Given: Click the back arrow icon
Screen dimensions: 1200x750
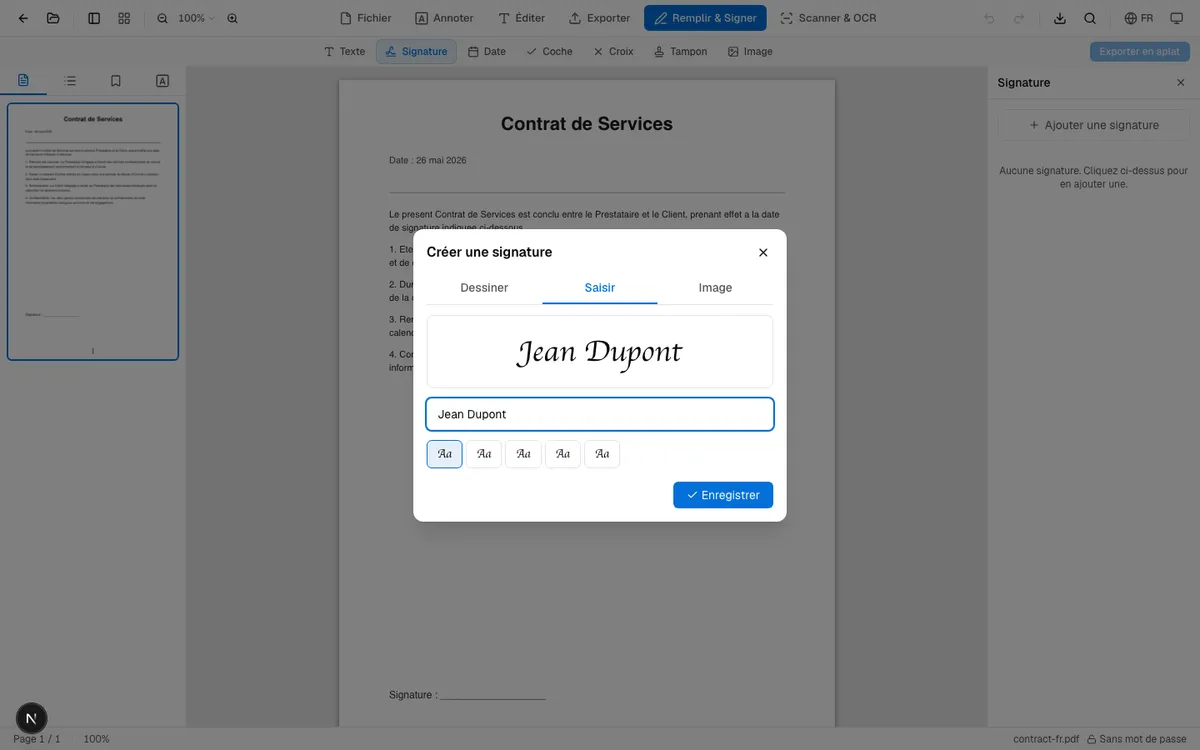Looking at the screenshot, I should coord(23,18).
